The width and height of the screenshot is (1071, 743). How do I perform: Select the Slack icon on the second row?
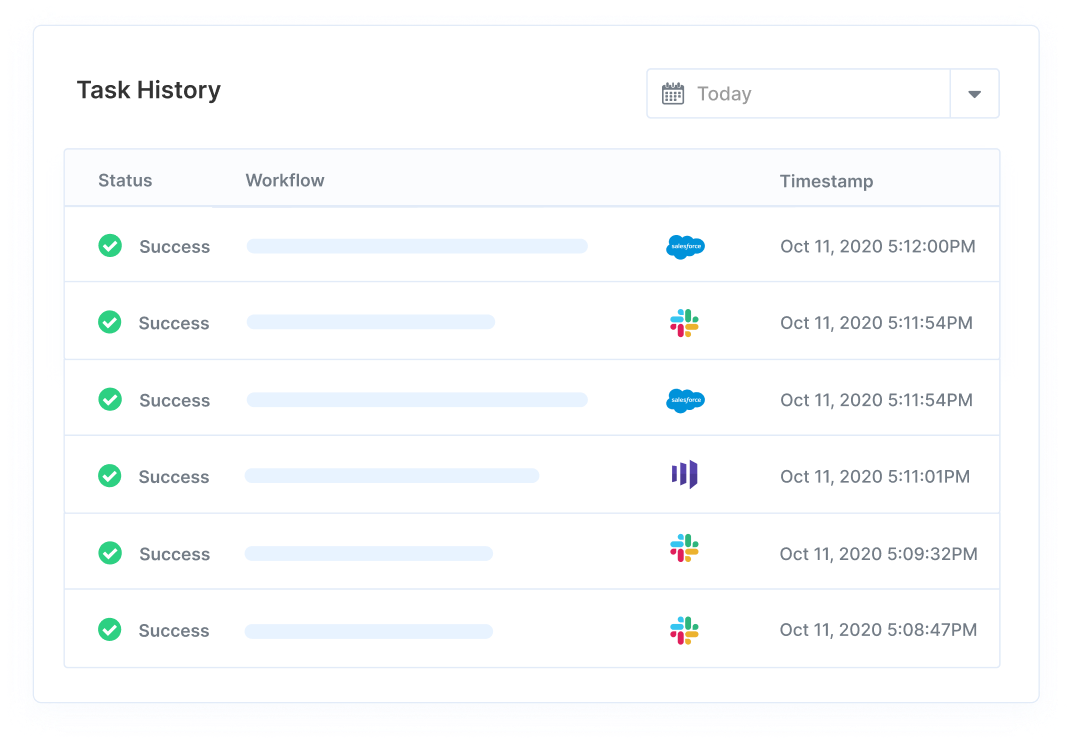tap(685, 322)
